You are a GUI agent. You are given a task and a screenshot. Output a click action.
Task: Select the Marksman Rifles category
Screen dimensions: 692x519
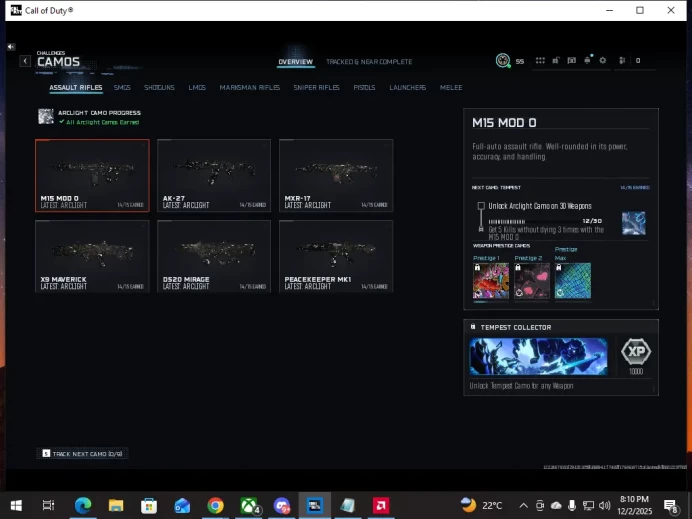[x=250, y=87]
